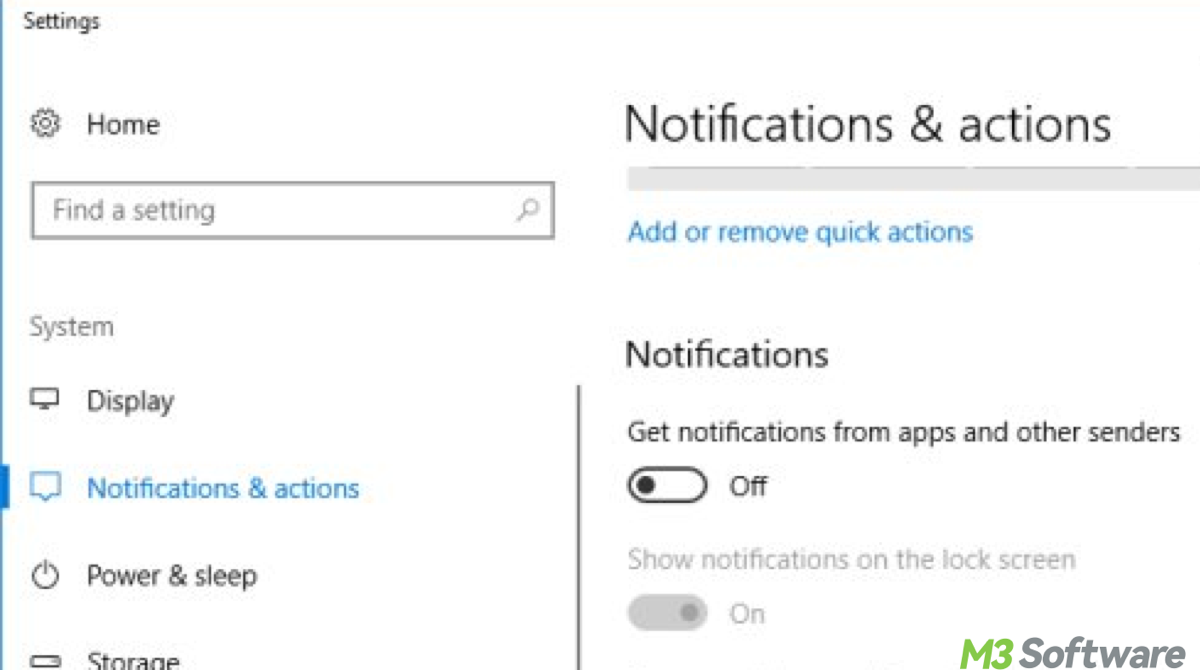Open Add or remove quick actions link
The image size is (1200, 670).
point(800,232)
